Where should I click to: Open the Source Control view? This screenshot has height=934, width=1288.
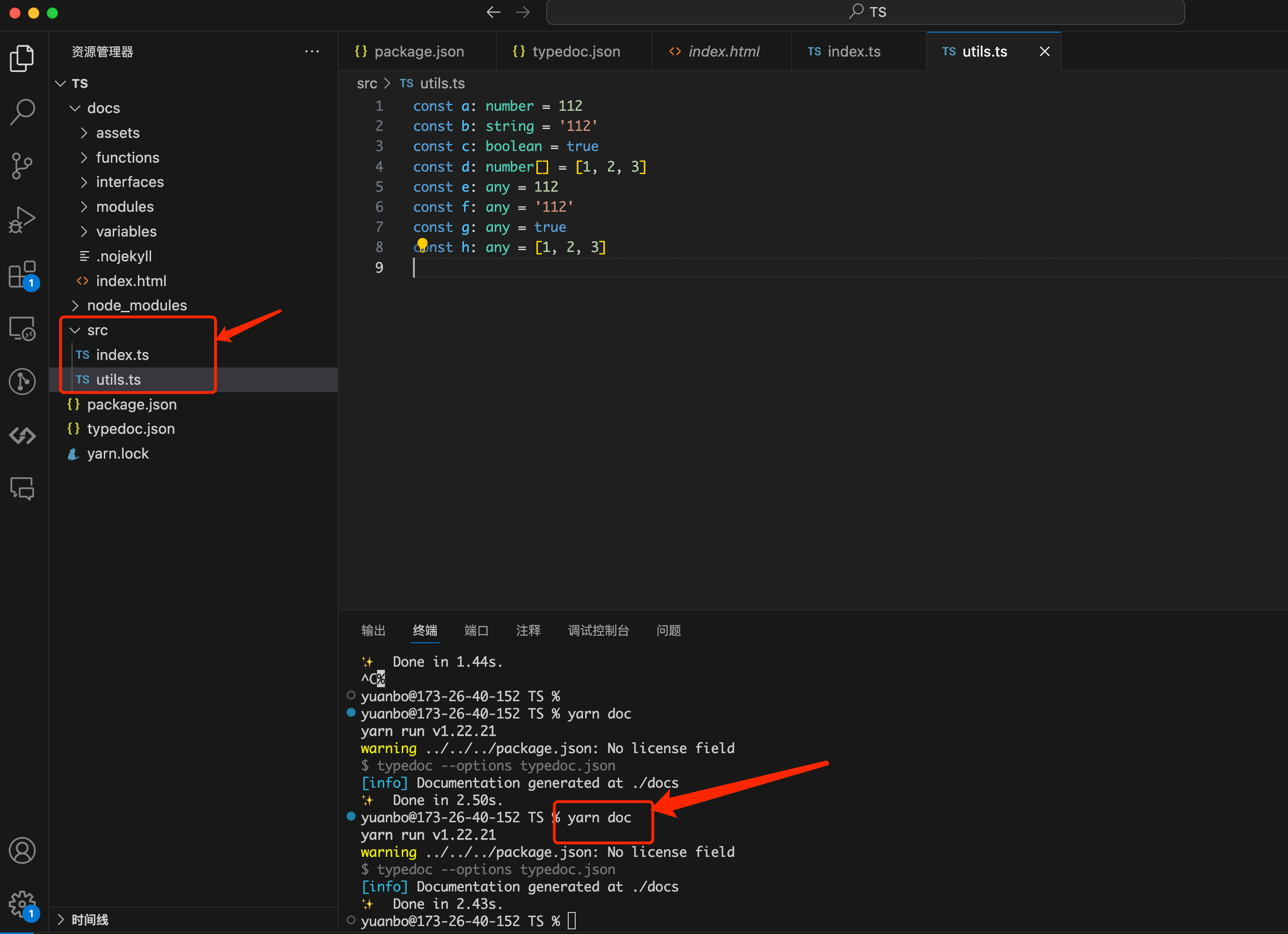click(x=22, y=166)
